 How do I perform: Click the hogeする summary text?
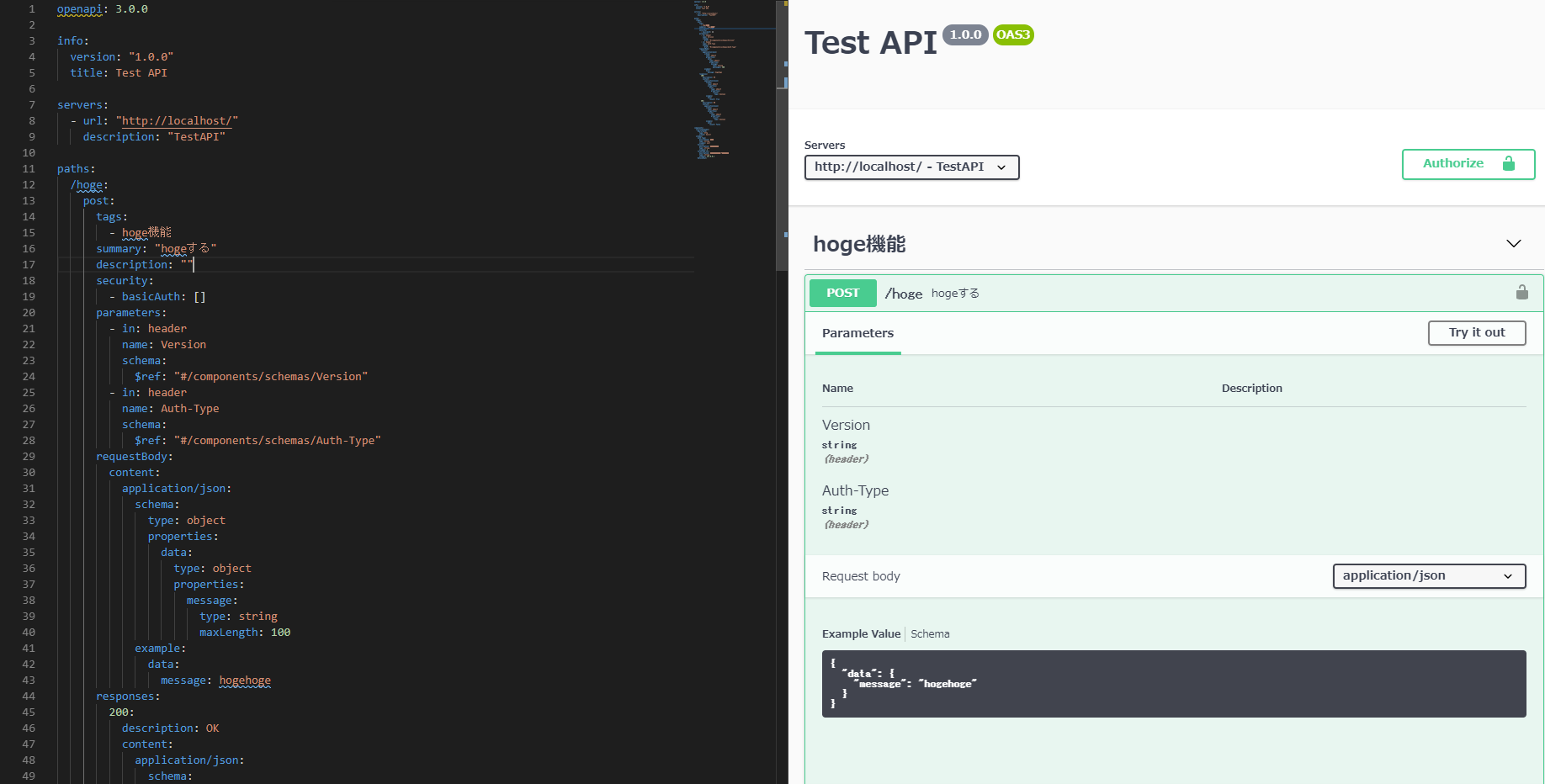tap(955, 294)
